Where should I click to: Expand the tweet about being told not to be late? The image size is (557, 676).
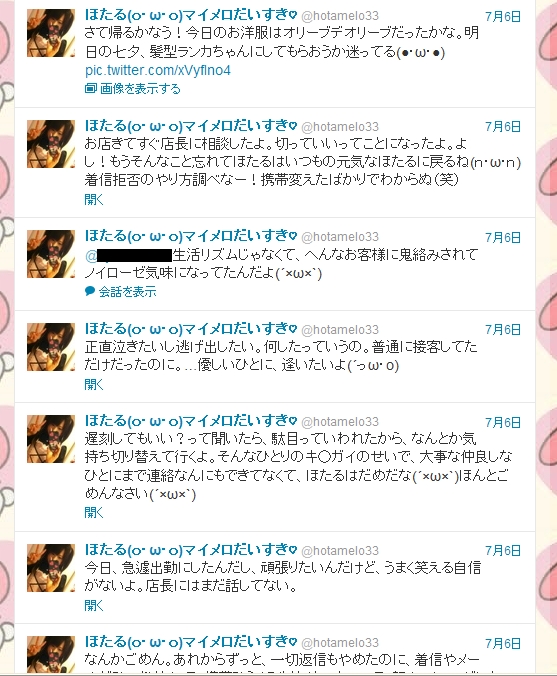pos(94,513)
